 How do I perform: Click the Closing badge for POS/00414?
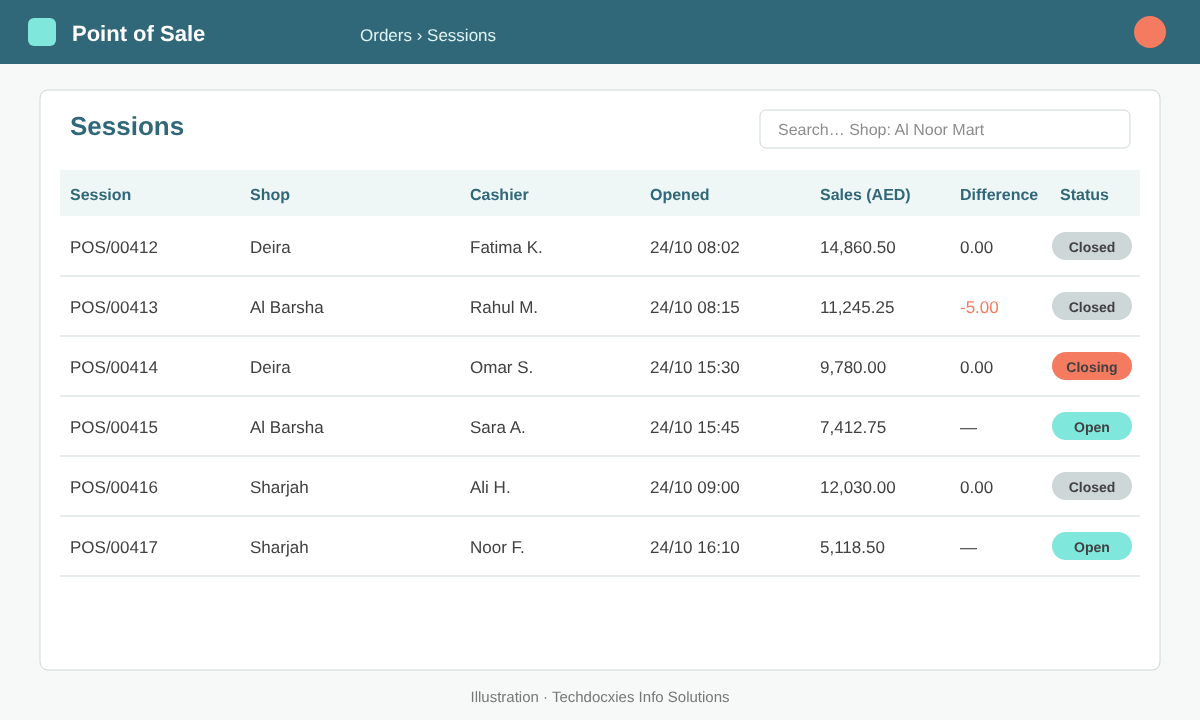(1092, 366)
